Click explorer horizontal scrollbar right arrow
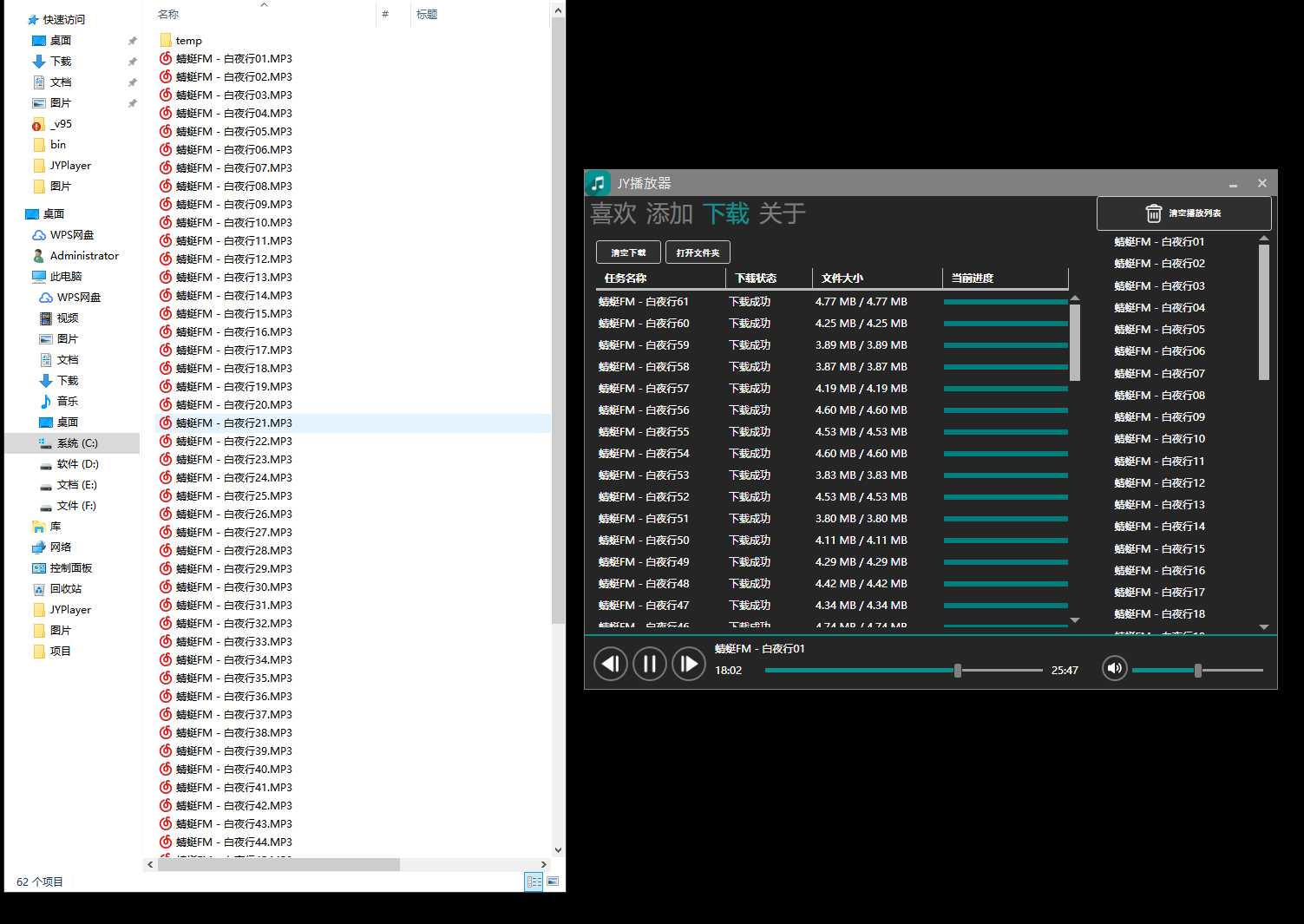Image resolution: width=1304 pixels, height=924 pixels. [544, 864]
